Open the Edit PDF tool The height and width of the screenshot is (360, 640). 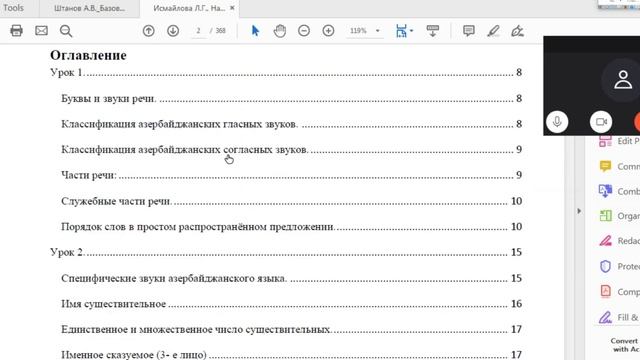[x=618, y=141]
